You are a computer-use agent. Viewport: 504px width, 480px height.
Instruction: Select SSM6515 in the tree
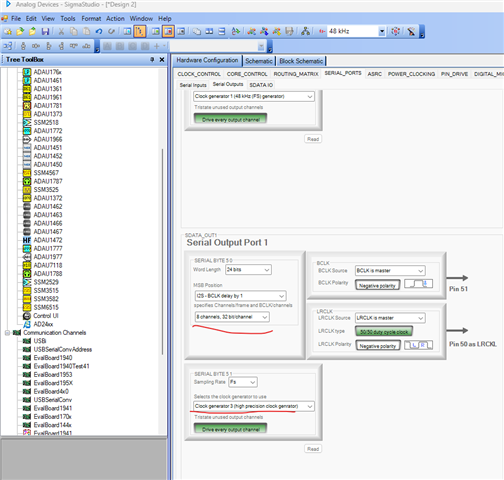(x=46, y=307)
